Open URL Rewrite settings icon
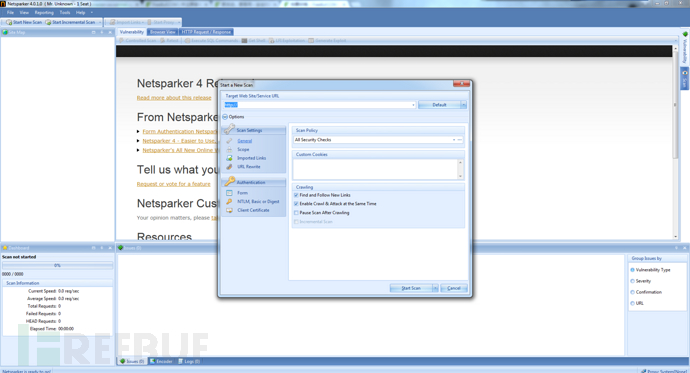This screenshot has width=690, height=373. tap(229, 167)
